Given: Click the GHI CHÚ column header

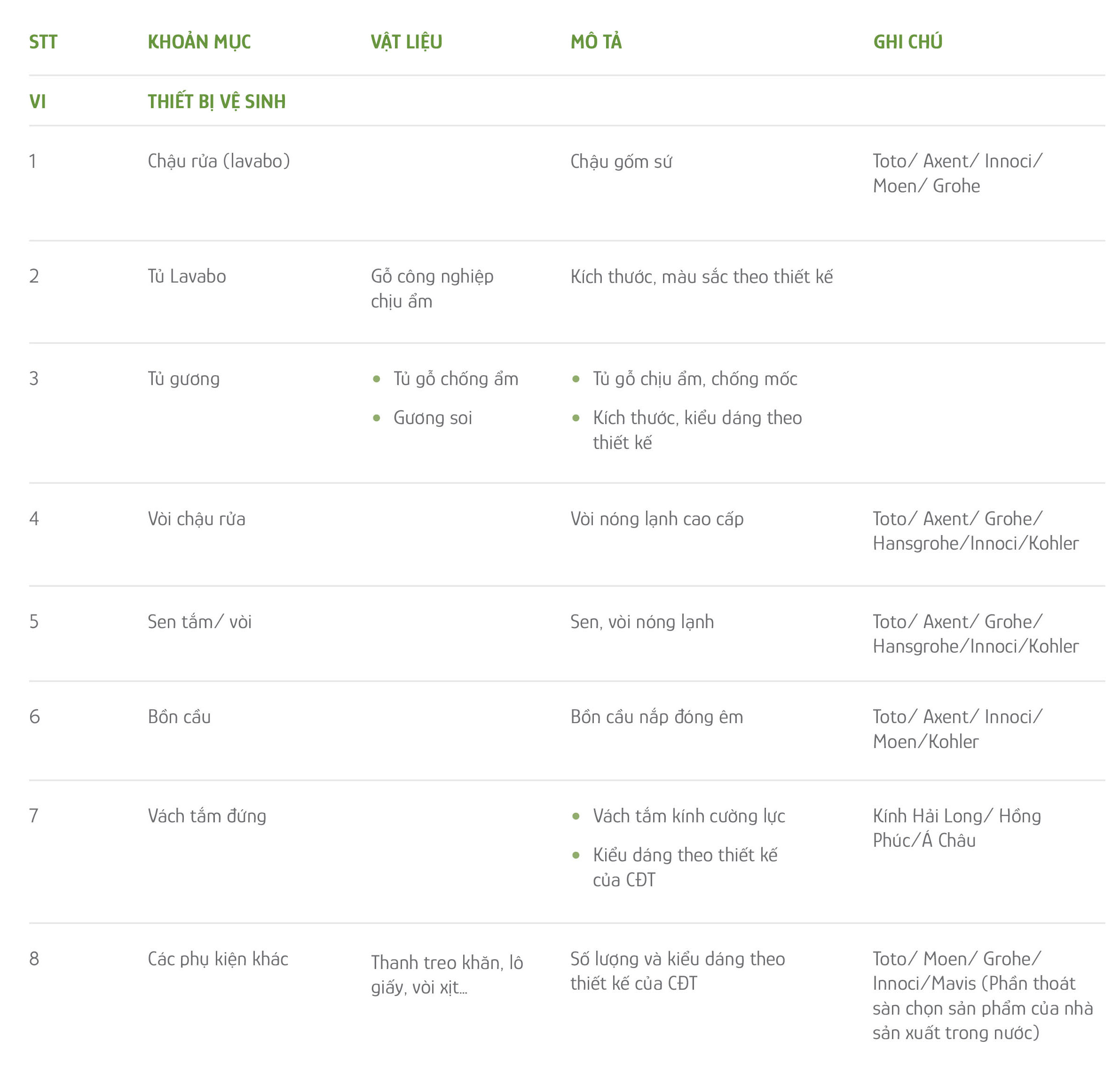Looking at the screenshot, I should coord(907,42).
